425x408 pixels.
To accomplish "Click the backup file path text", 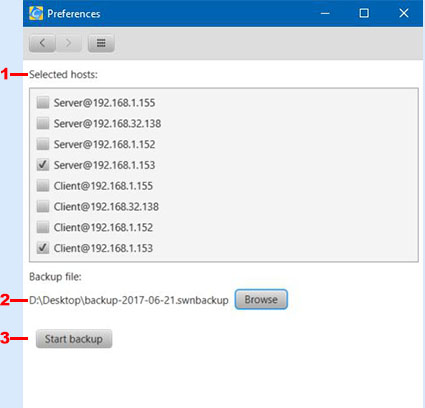I will coord(129,300).
